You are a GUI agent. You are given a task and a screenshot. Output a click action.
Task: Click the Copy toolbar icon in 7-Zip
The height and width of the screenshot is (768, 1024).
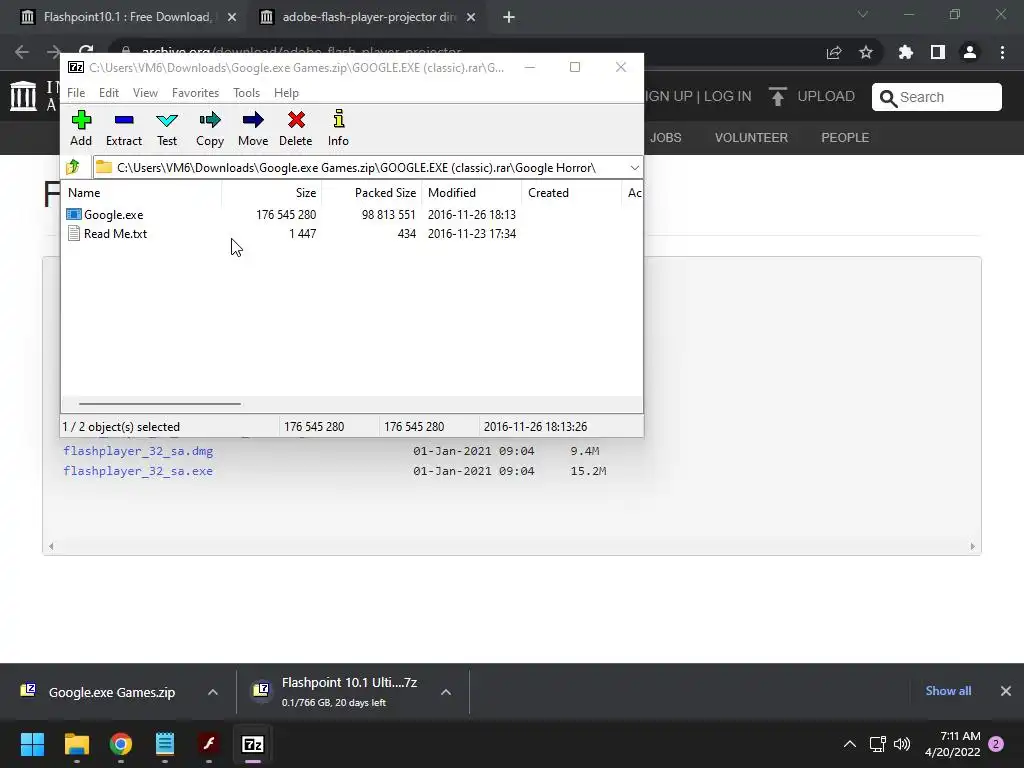210,129
